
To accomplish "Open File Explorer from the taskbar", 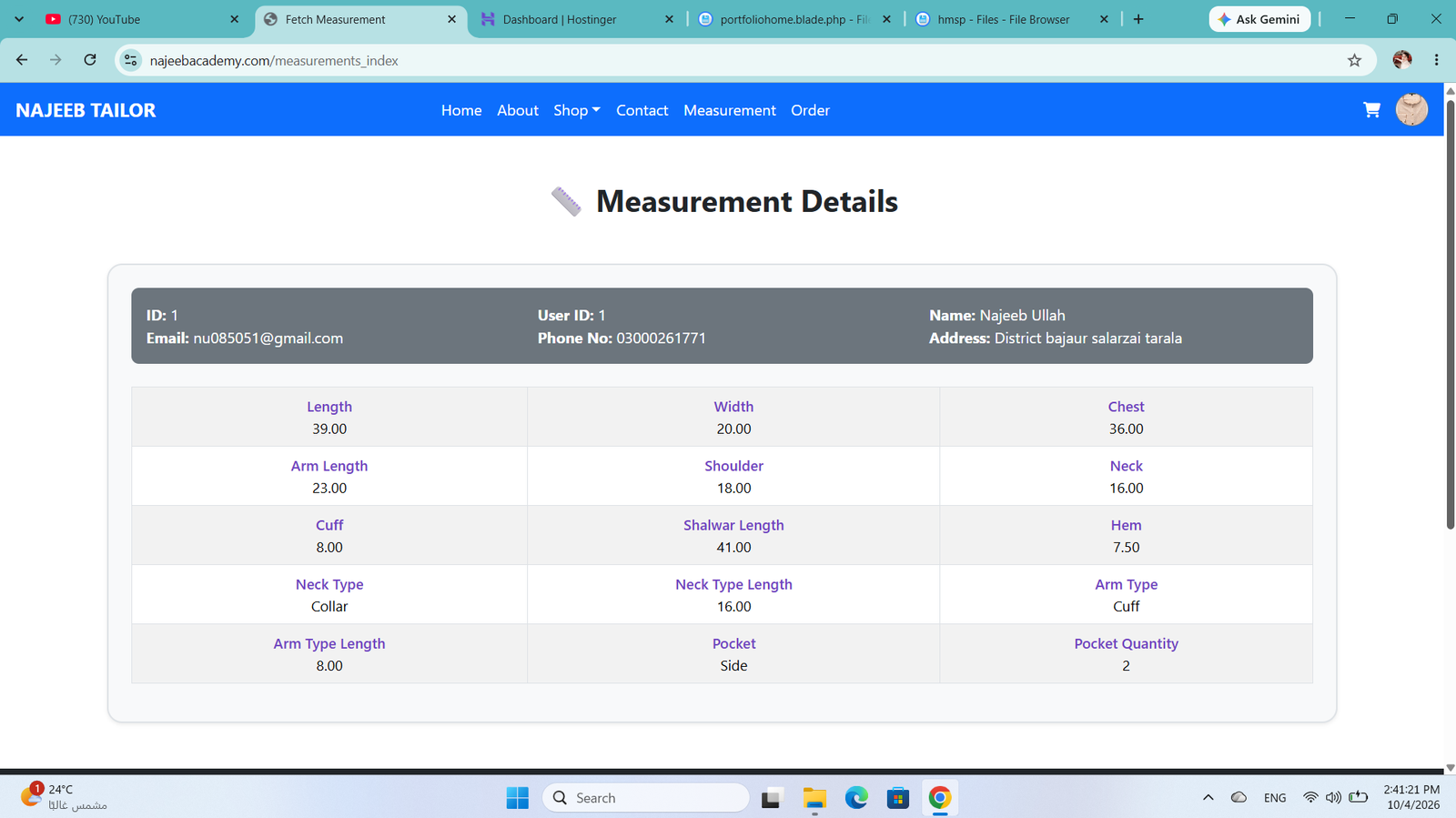I will click(x=814, y=798).
